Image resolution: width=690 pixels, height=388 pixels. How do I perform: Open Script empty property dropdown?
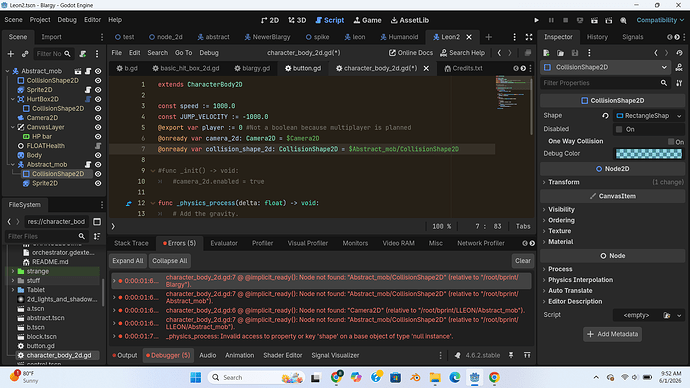(679, 315)
